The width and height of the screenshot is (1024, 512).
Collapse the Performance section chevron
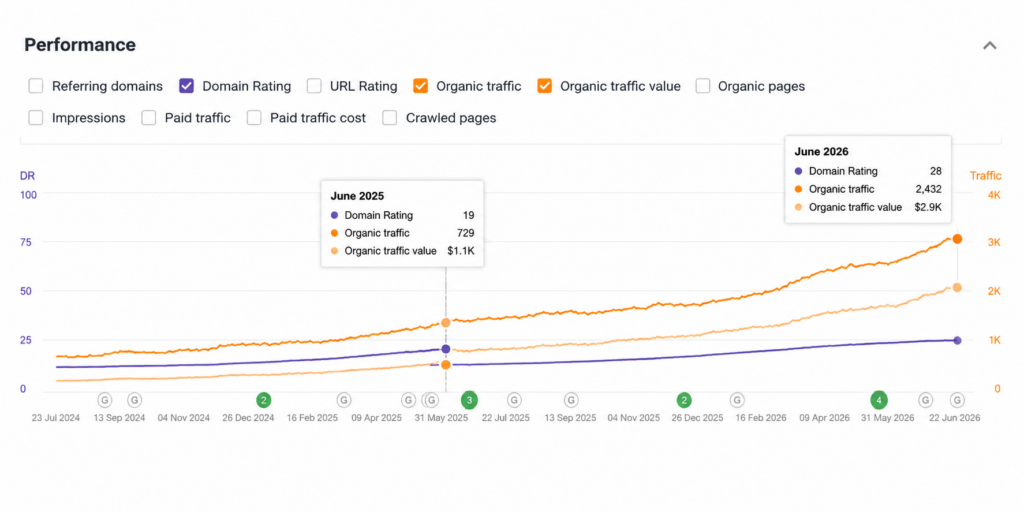click(990, 46)
